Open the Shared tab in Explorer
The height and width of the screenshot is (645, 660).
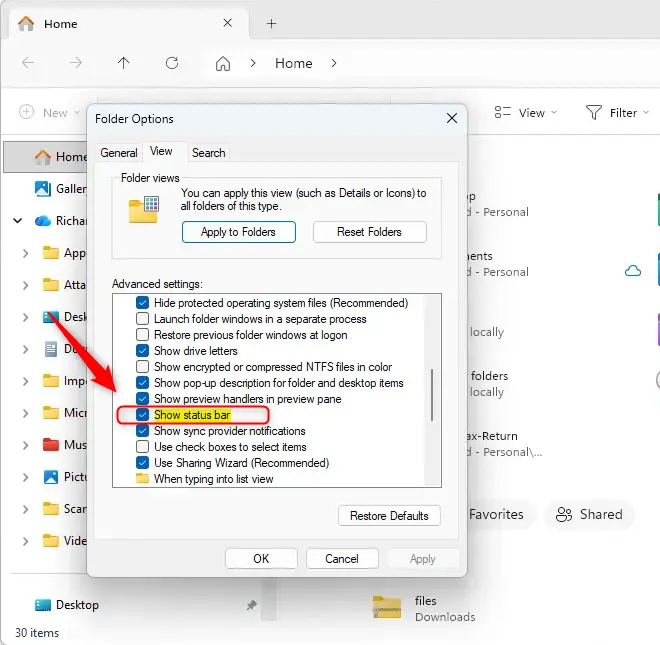coord(589,514)
